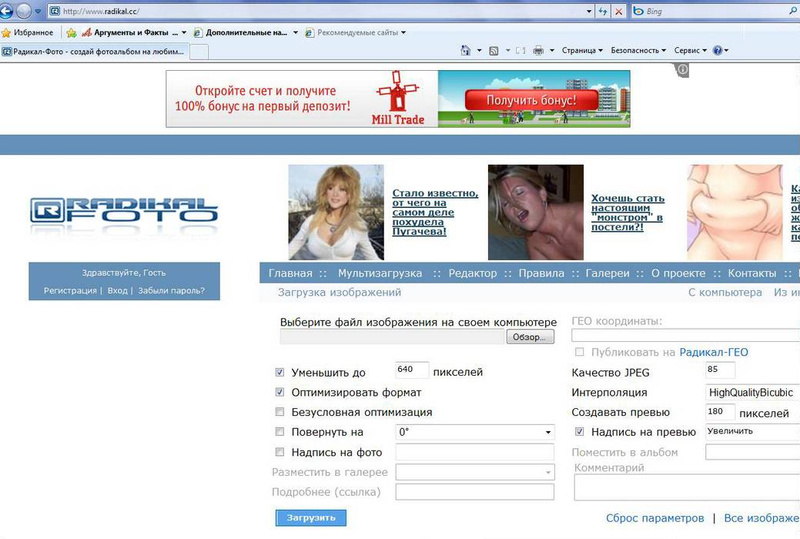Click the browser Forward arrow button
The image size is (800, 539).
(x=23, y=11)
